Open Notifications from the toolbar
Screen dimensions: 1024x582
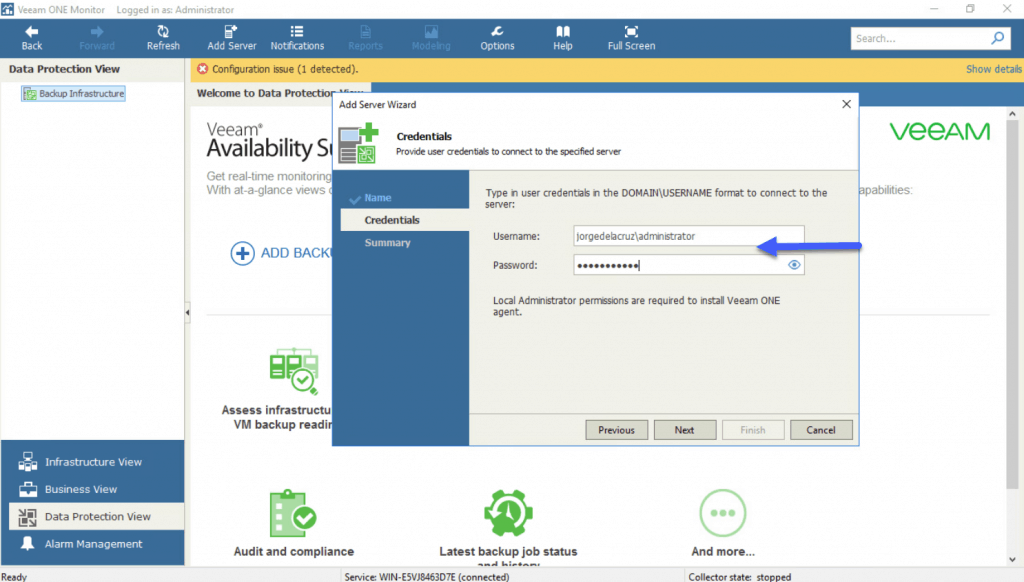tap(297, 32)
